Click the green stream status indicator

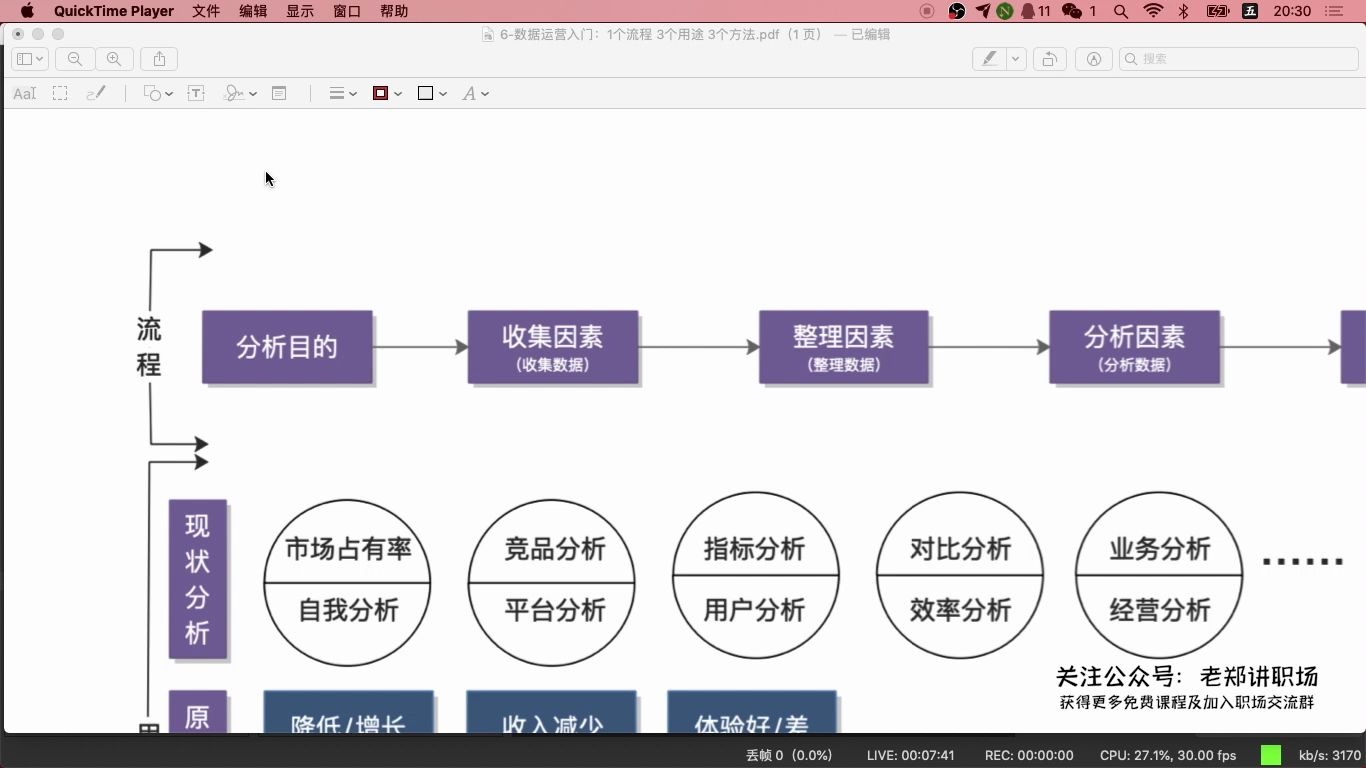coord(1271,755)
